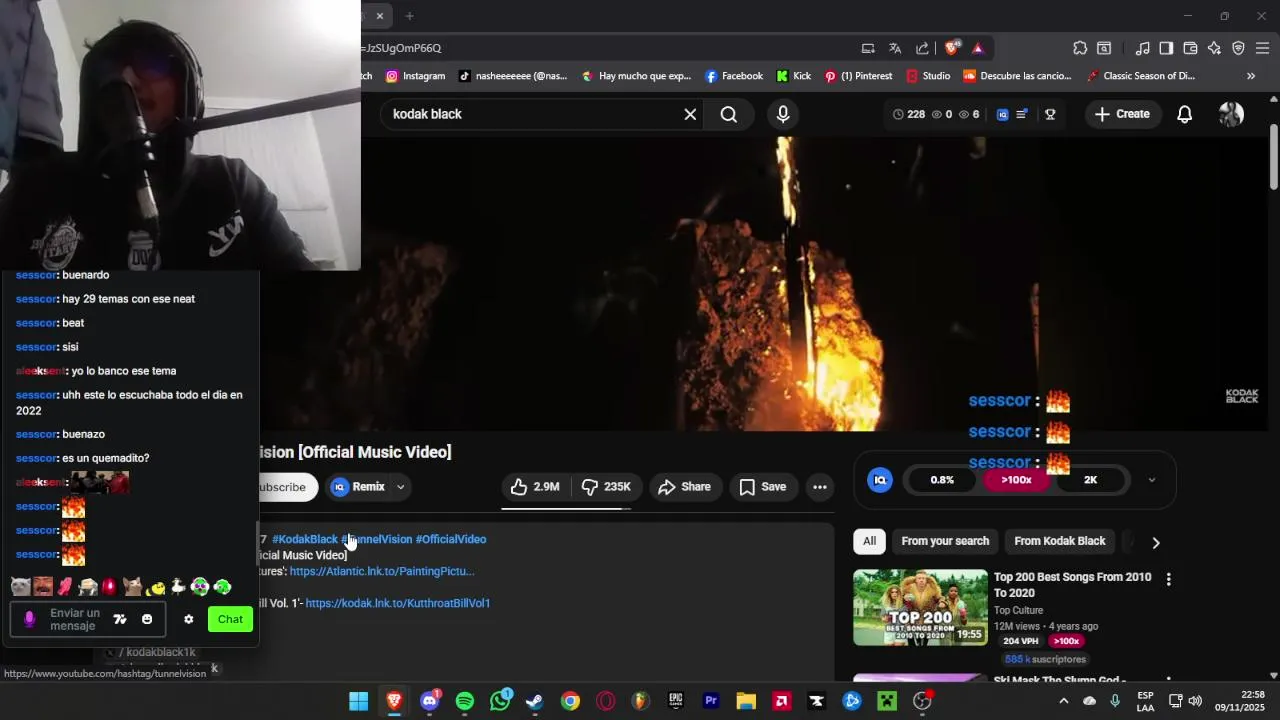Open Brave Rewards triangle icon
This screenshot has height=720, width=1280.
[978, 48]
